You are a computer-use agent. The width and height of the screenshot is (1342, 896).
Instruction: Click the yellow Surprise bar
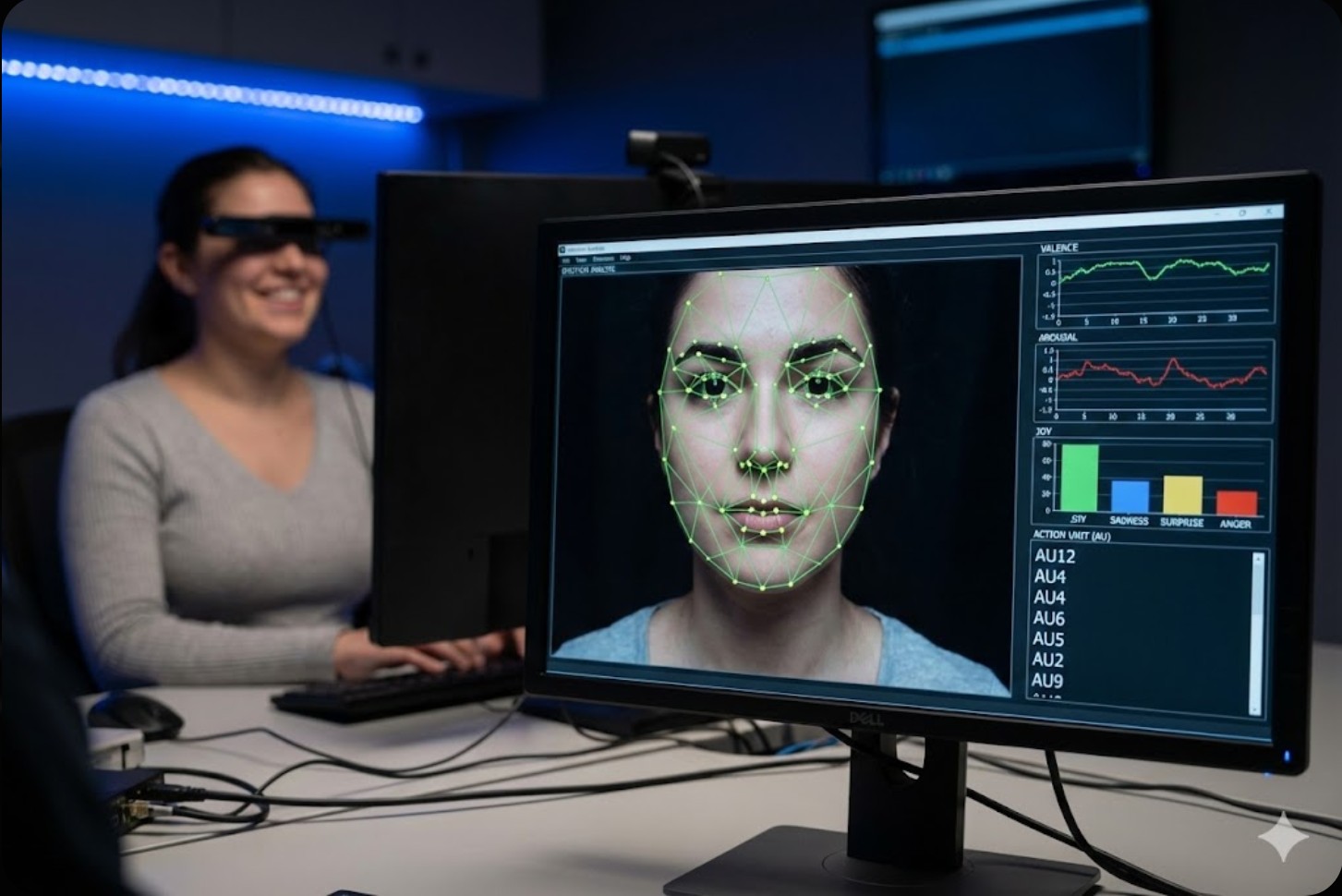[x=1182, y=495]
